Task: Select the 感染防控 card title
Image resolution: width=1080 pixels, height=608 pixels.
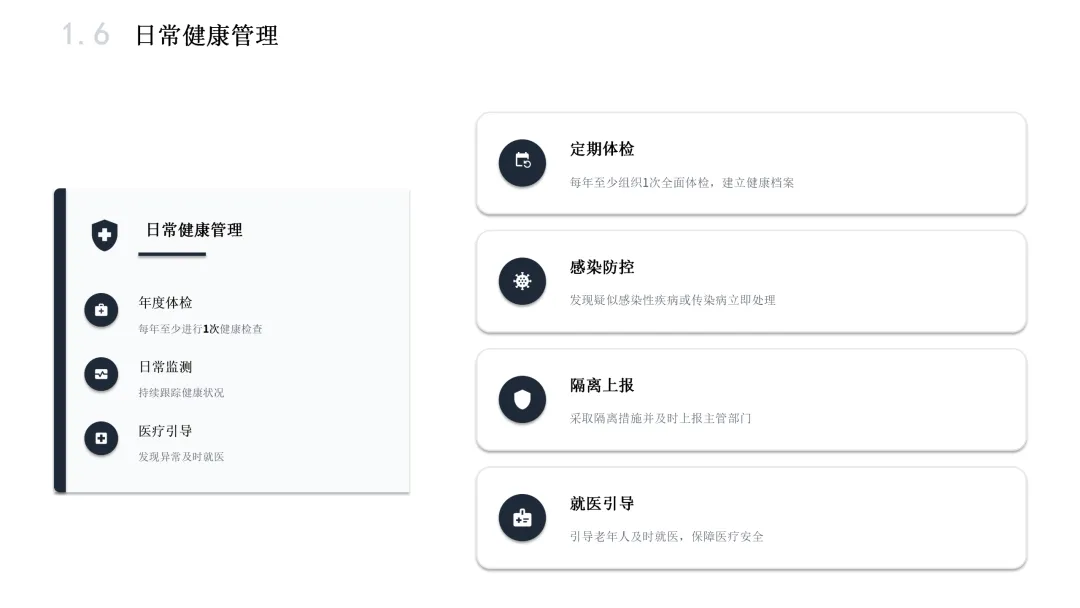Action: pyautogui.click(x=602, y=267)
